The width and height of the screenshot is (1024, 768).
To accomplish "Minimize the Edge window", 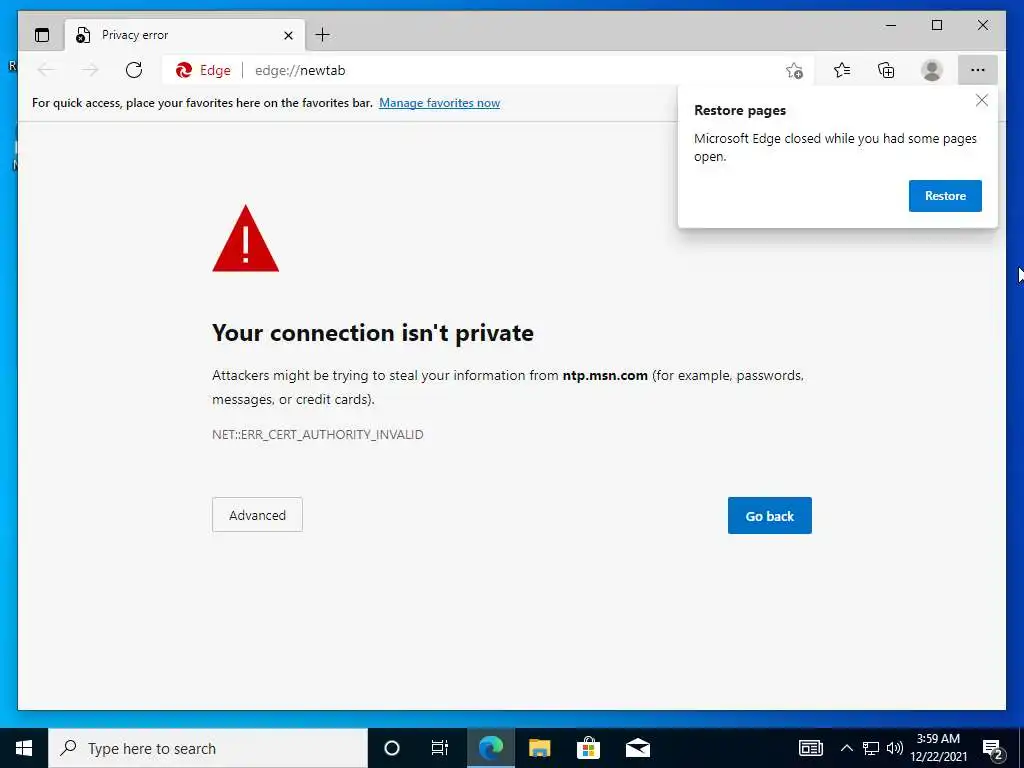I will [x=891, y=25].
